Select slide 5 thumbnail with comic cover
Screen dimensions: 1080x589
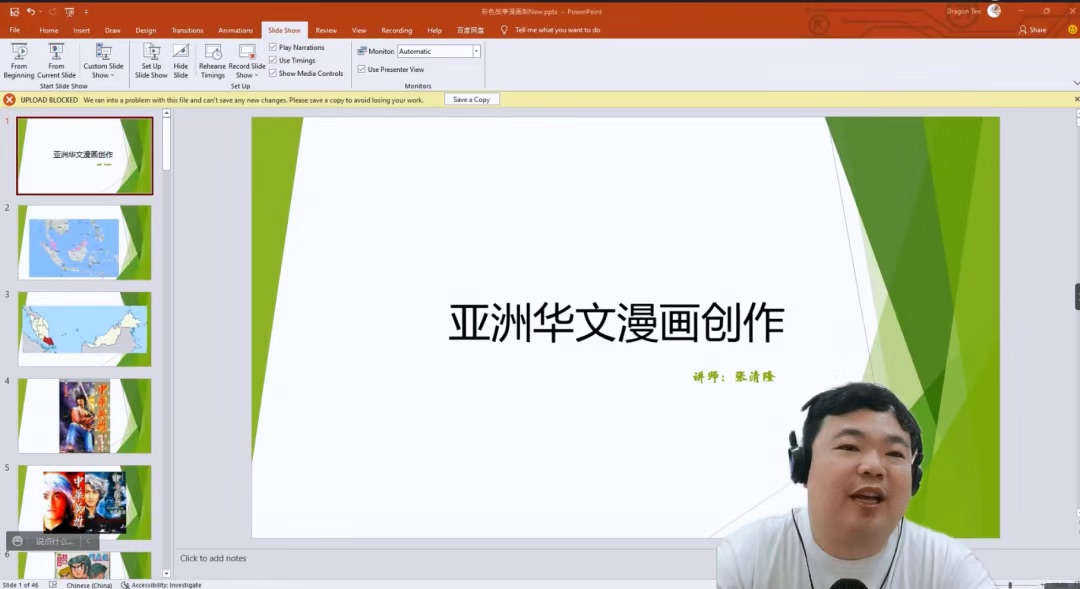point(85,503)
